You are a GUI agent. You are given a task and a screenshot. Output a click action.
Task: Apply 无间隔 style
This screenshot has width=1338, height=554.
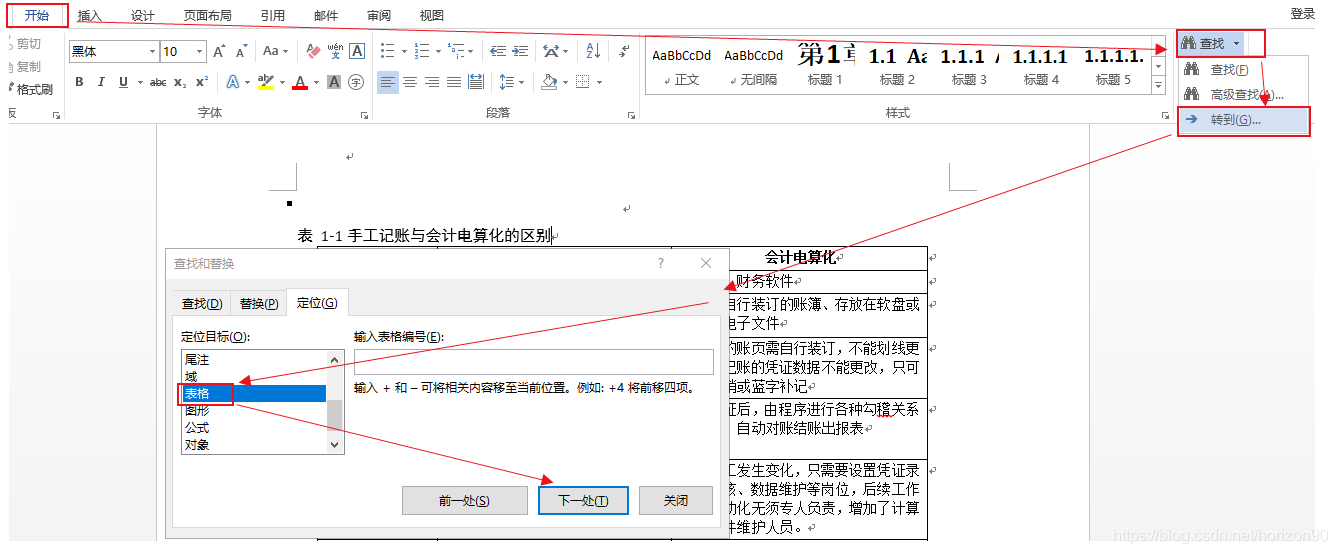[754, 64]
